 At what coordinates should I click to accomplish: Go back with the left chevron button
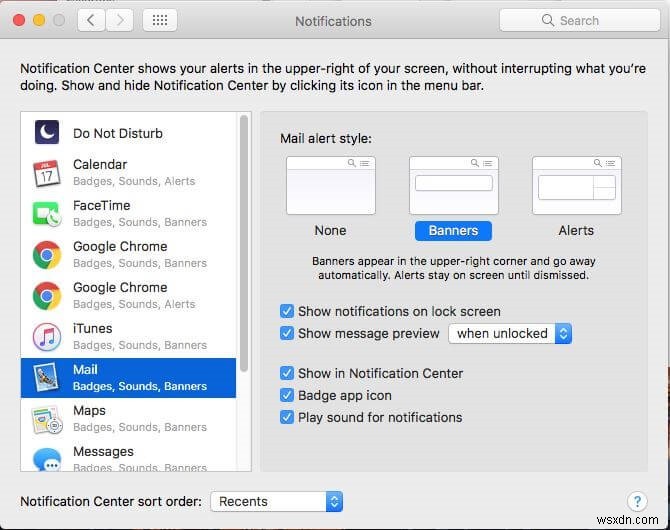pos(91,20)
